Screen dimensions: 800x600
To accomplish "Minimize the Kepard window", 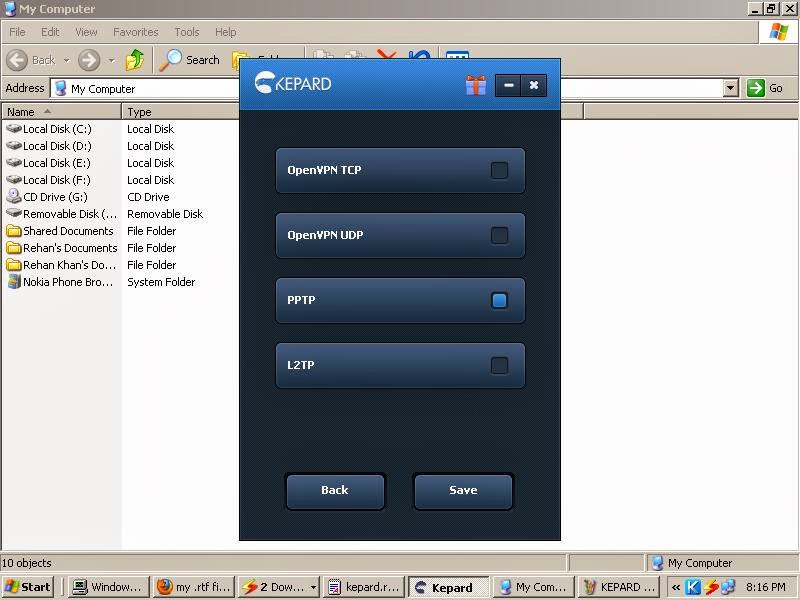I will (508, 85).
